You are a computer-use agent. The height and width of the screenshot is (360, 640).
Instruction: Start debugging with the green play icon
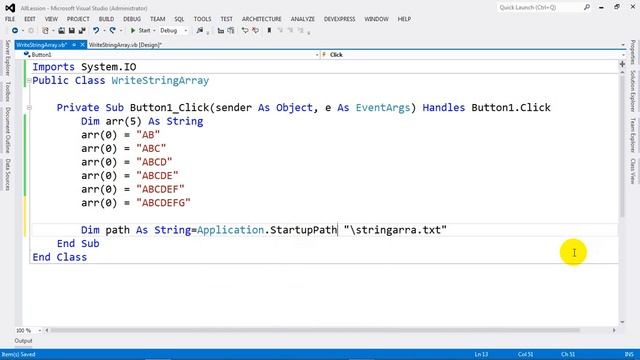point(133,31)
